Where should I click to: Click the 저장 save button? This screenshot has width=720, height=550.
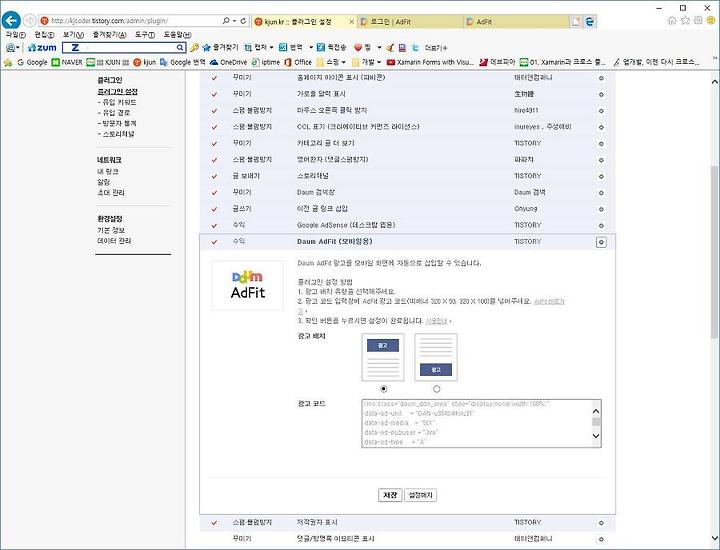coord(390,495)
